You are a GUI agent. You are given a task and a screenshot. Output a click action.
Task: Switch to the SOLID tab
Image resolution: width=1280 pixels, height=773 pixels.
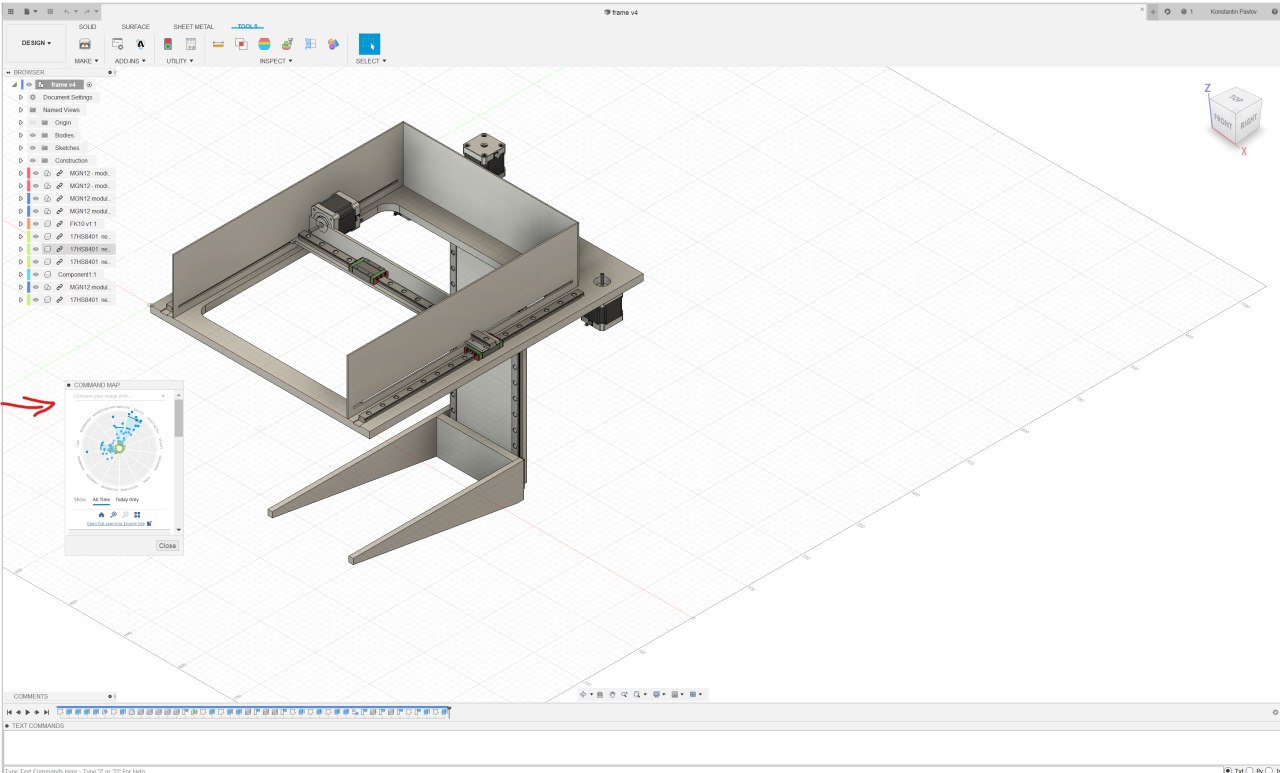(x=88, y=27)
